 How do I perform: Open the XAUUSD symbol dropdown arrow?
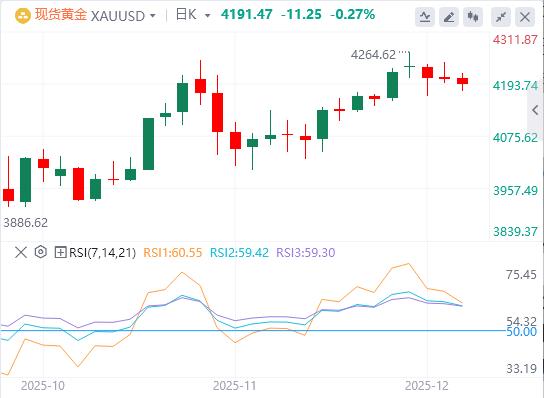152,16
